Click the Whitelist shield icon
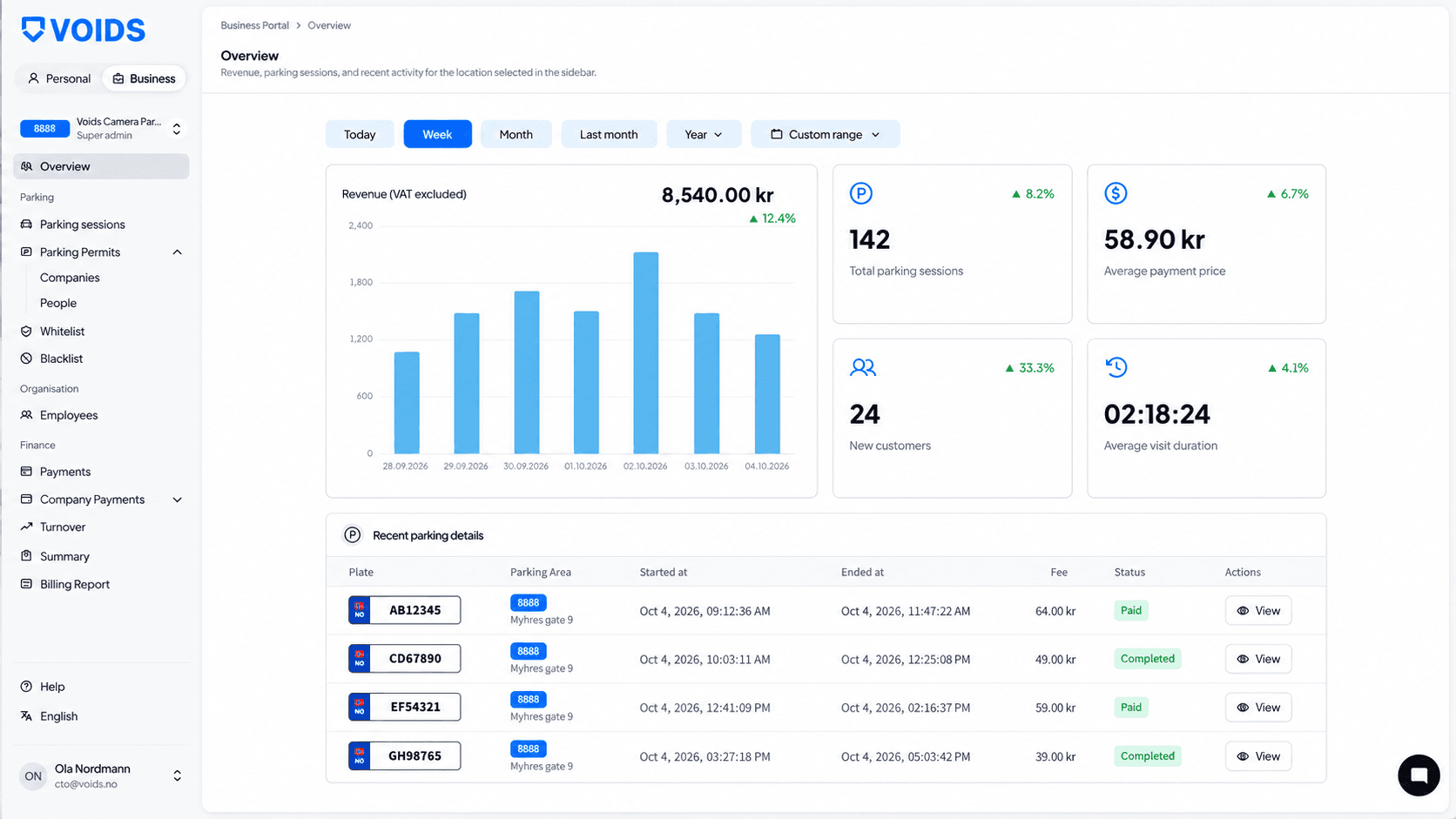 (x=26, y=332)
